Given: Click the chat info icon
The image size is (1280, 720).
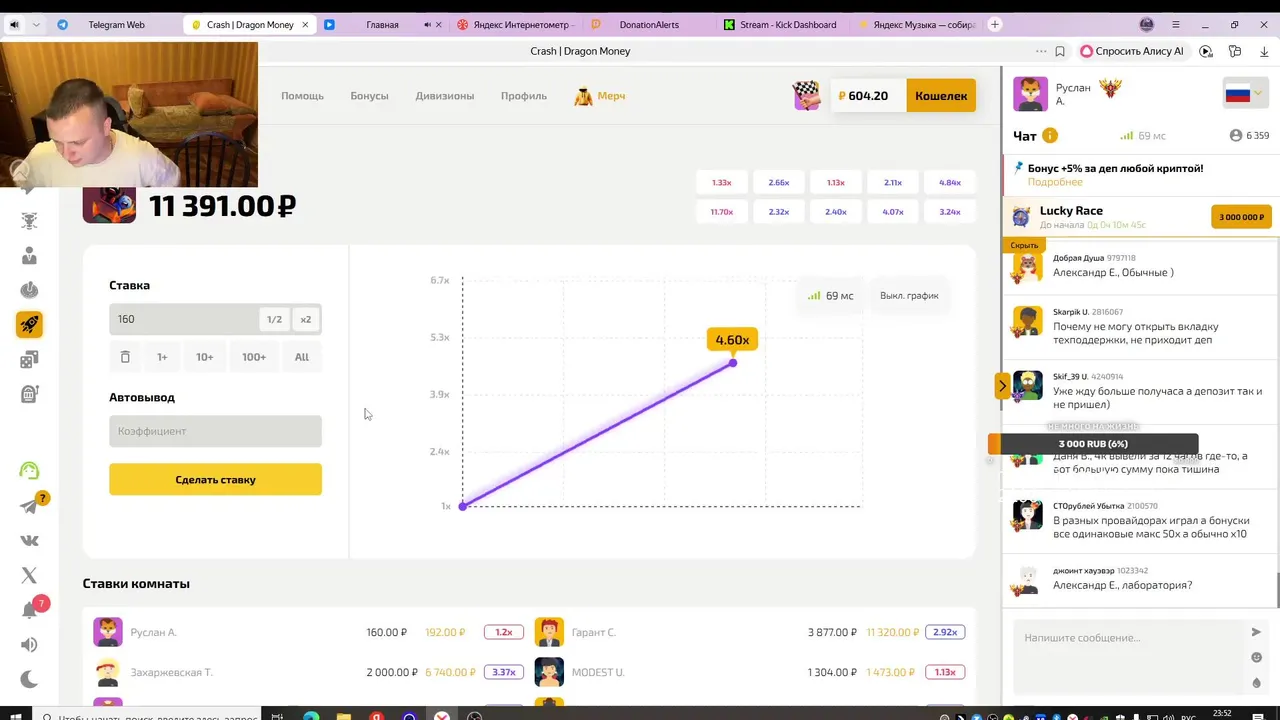Looking at the screenshot, I should [x=1050, y=136].
